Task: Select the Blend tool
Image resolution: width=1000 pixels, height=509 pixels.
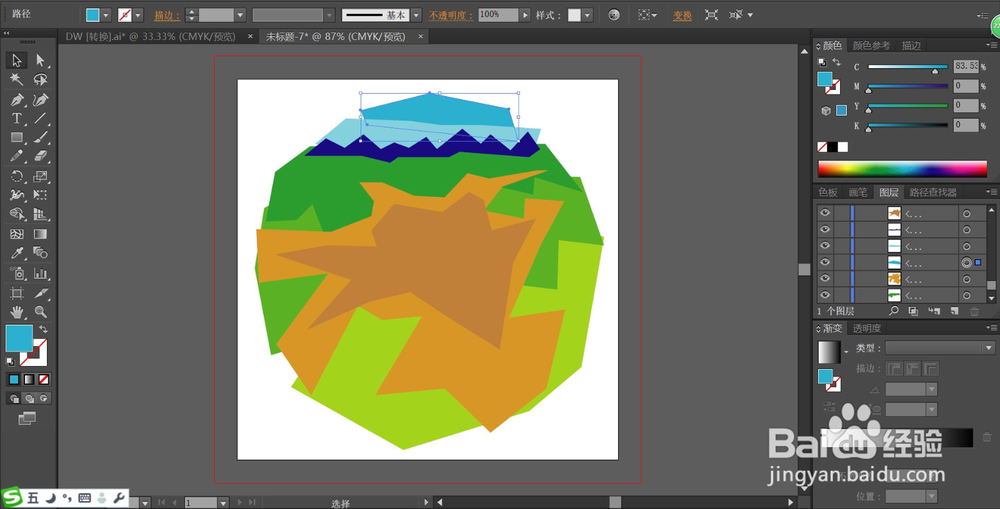Action: click(x=40, y=253)
